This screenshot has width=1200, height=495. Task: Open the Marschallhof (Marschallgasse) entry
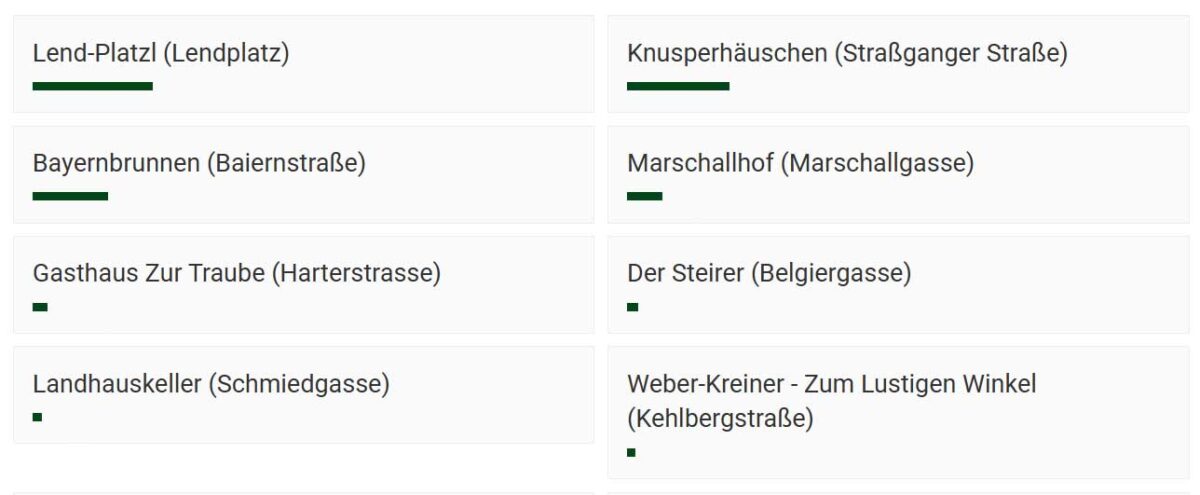click(x=800, y=163)
